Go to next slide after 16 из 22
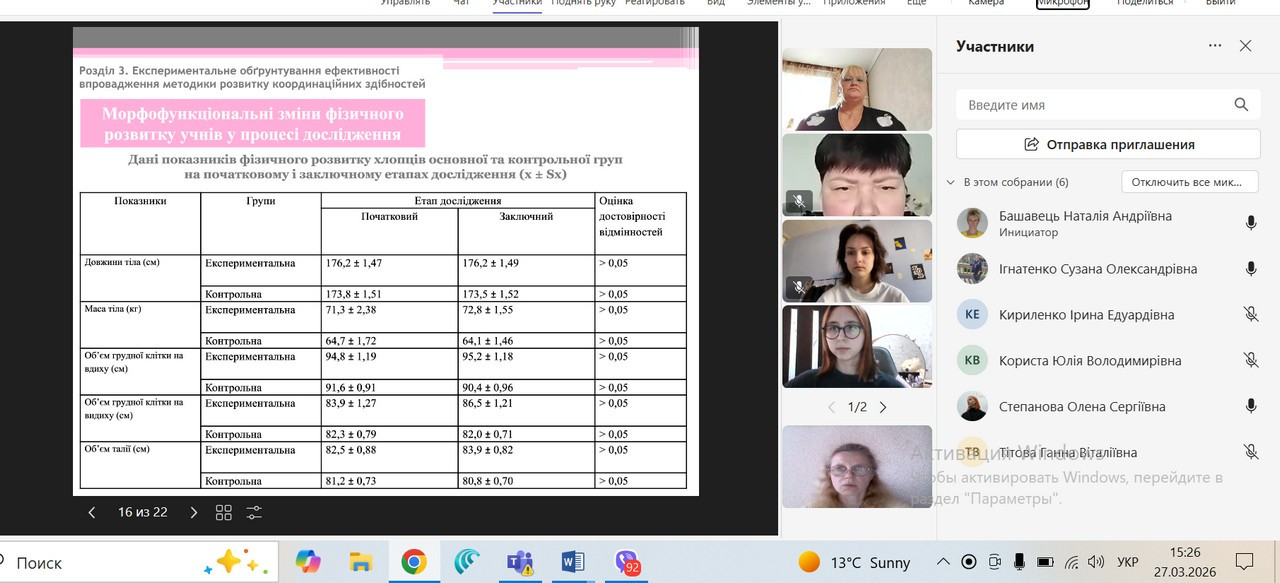The height and width of the screenshot is (583, 1280). point(194,512)
